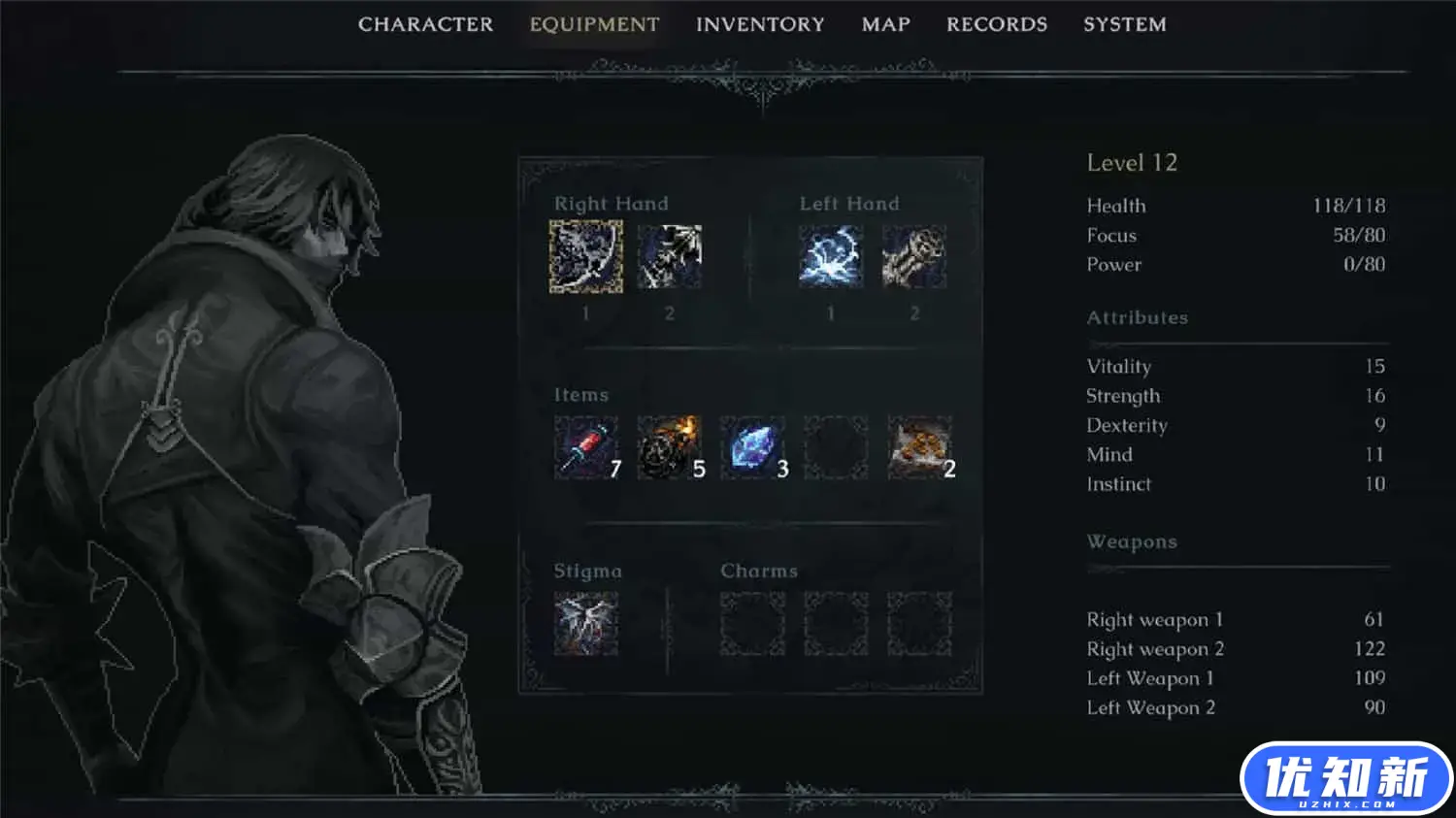Screen dimensions: 1456x818
Task: Click the Equipment tab
Action: (594, 24)
